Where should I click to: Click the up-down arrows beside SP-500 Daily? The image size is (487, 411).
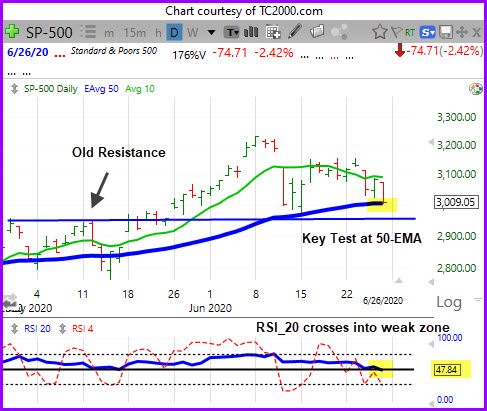tap(14, 89)
